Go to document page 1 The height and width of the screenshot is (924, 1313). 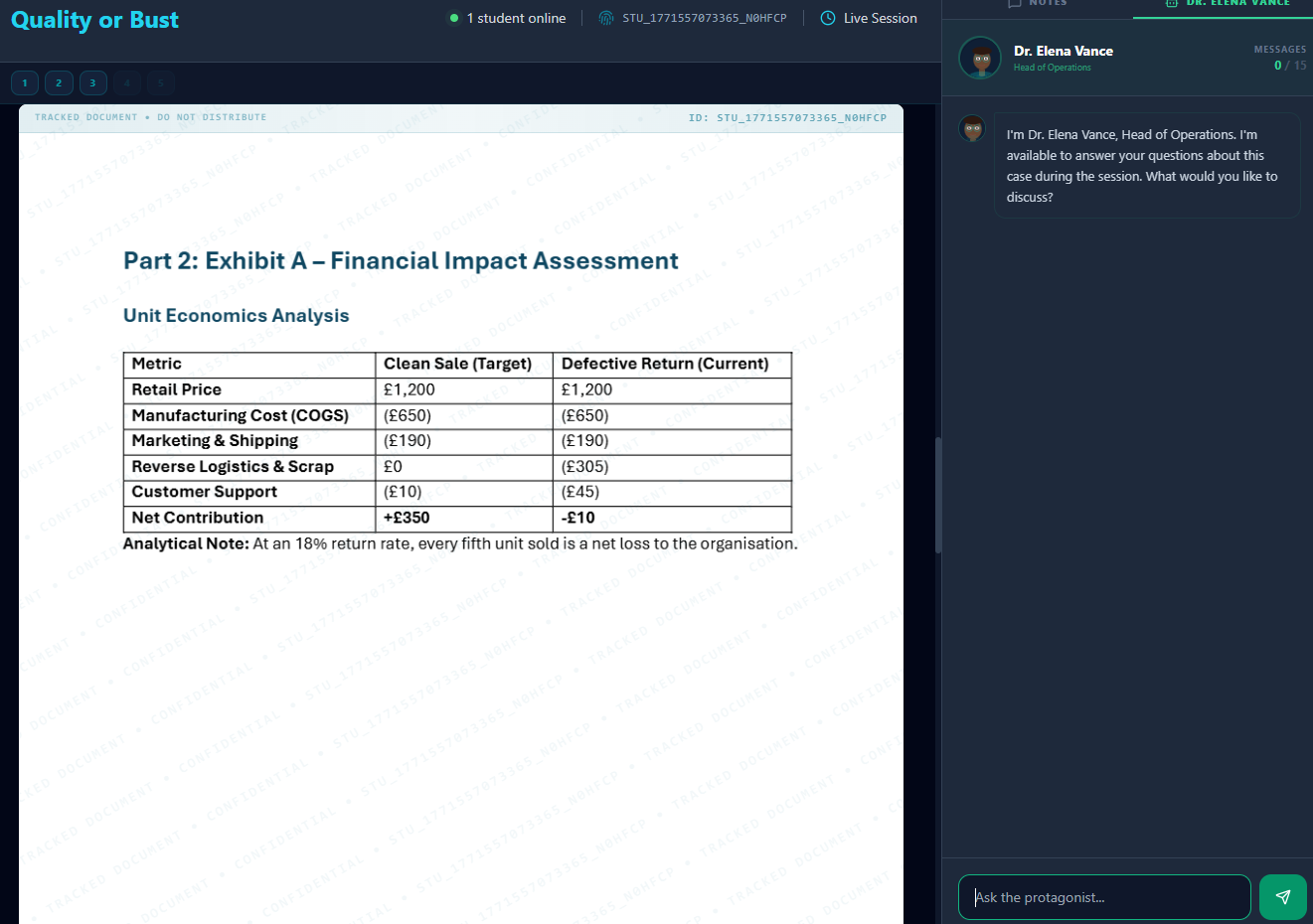point(25,83)
